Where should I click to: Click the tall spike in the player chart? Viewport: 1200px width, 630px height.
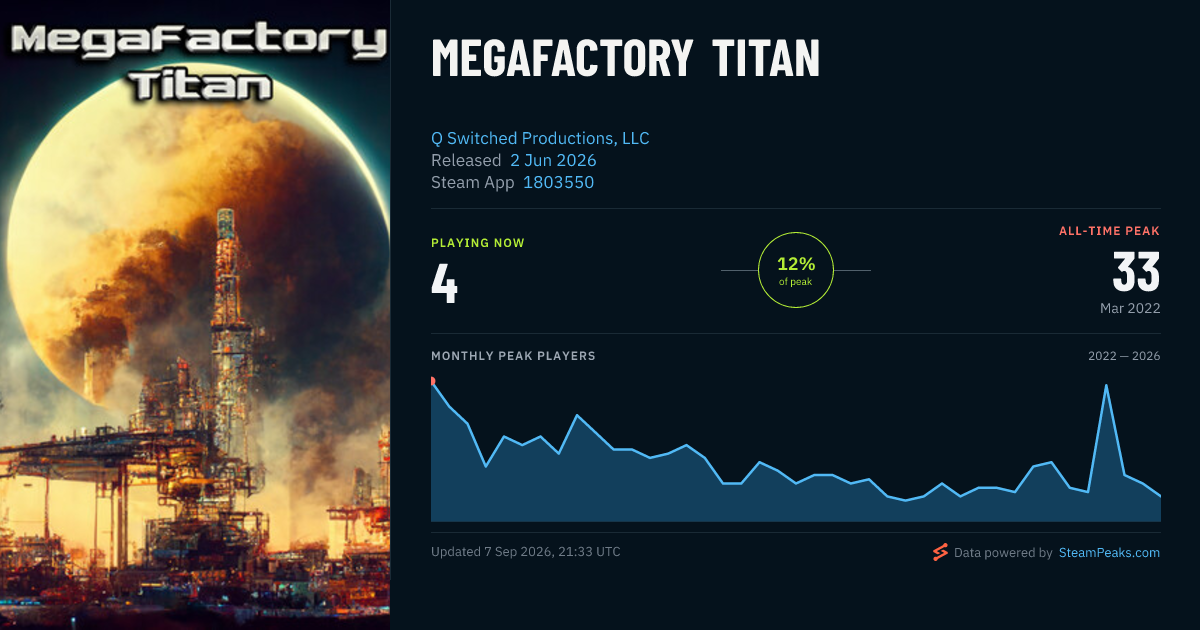click(x=1106, y=385)
